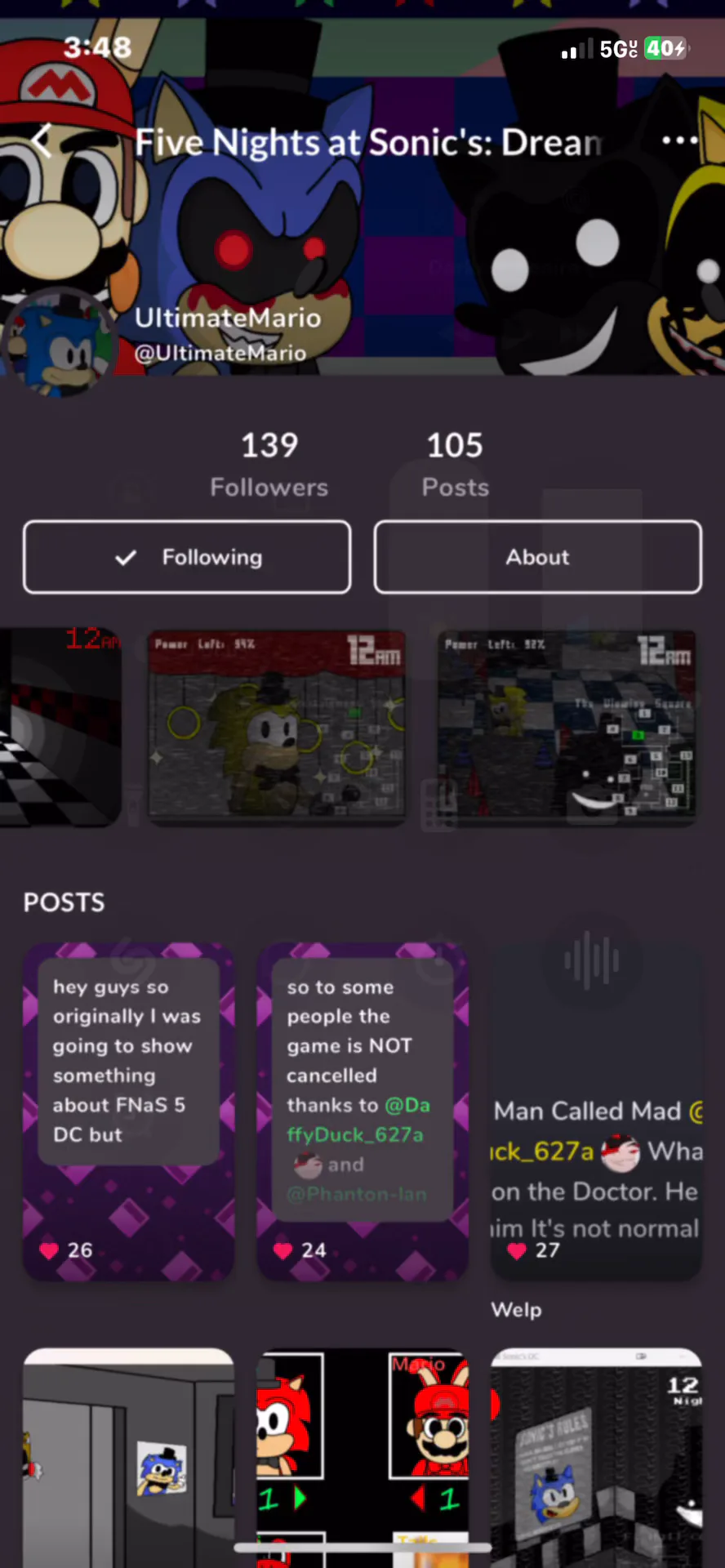Open the checkered hallway 12AM screenshot
This screenshot has width=725, height=1568.
click(x=60, y=728)
